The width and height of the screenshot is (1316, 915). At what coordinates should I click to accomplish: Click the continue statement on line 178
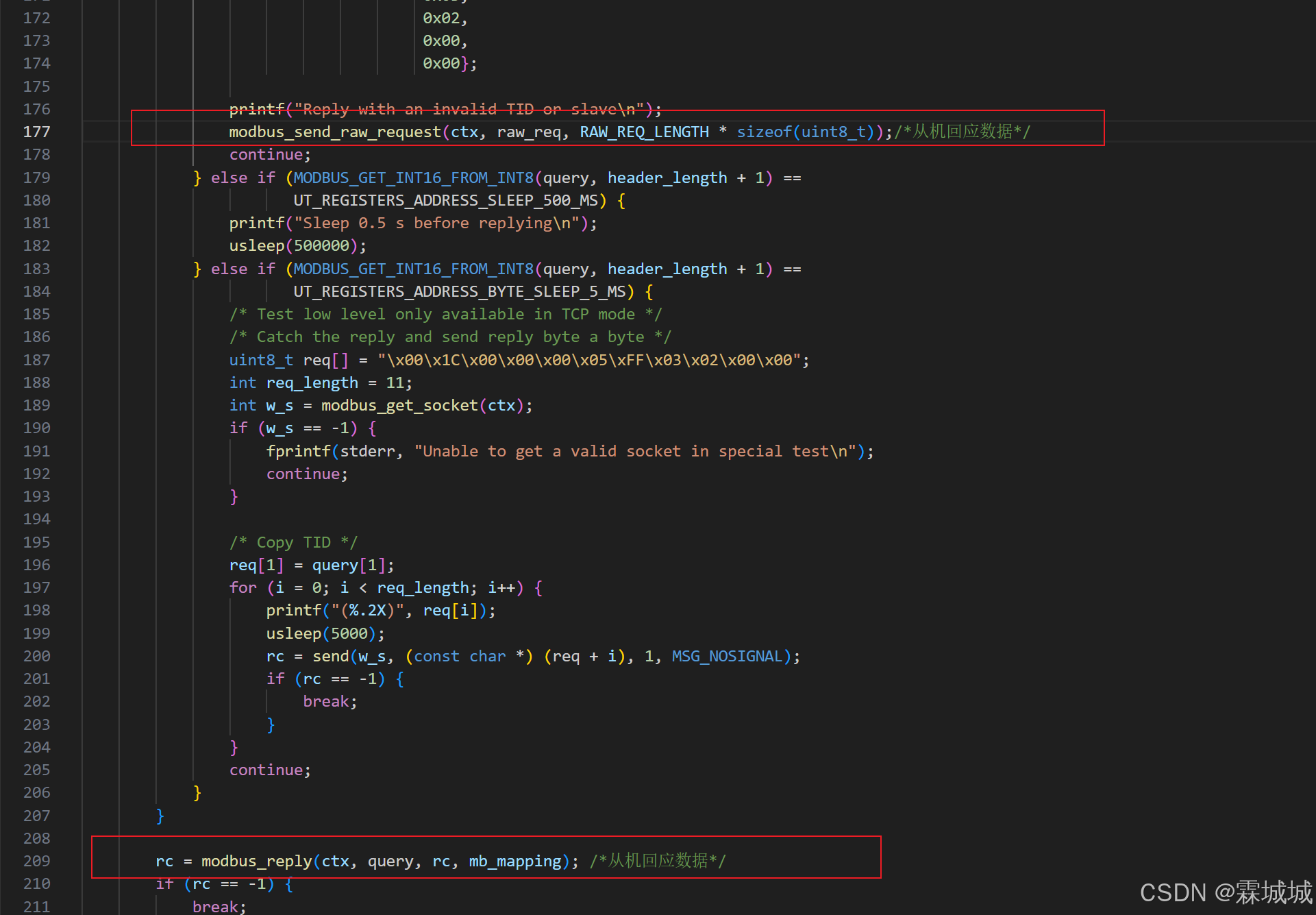pyautogui.click(x=270, y=154)
